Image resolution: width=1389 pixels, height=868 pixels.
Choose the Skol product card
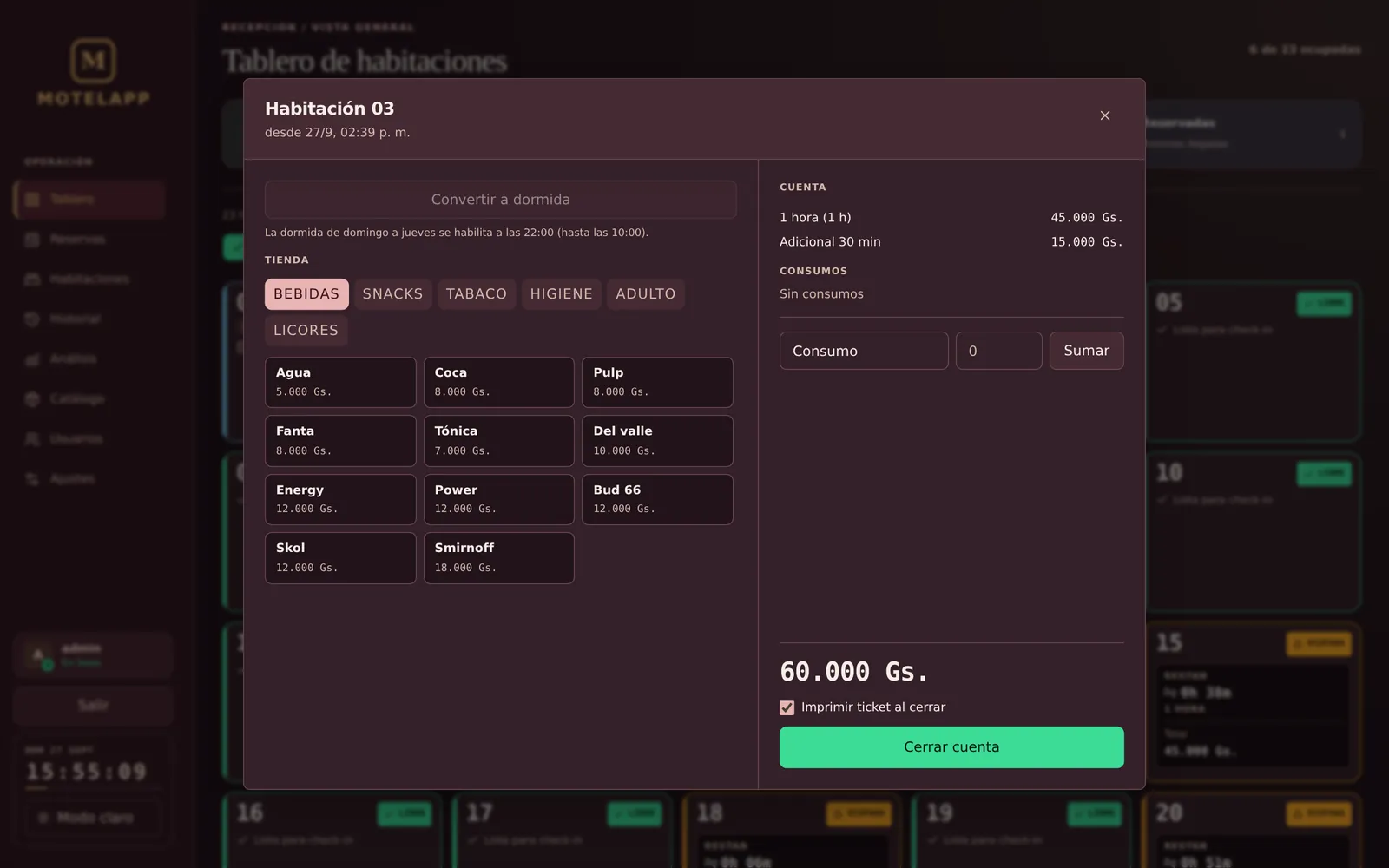340,558
